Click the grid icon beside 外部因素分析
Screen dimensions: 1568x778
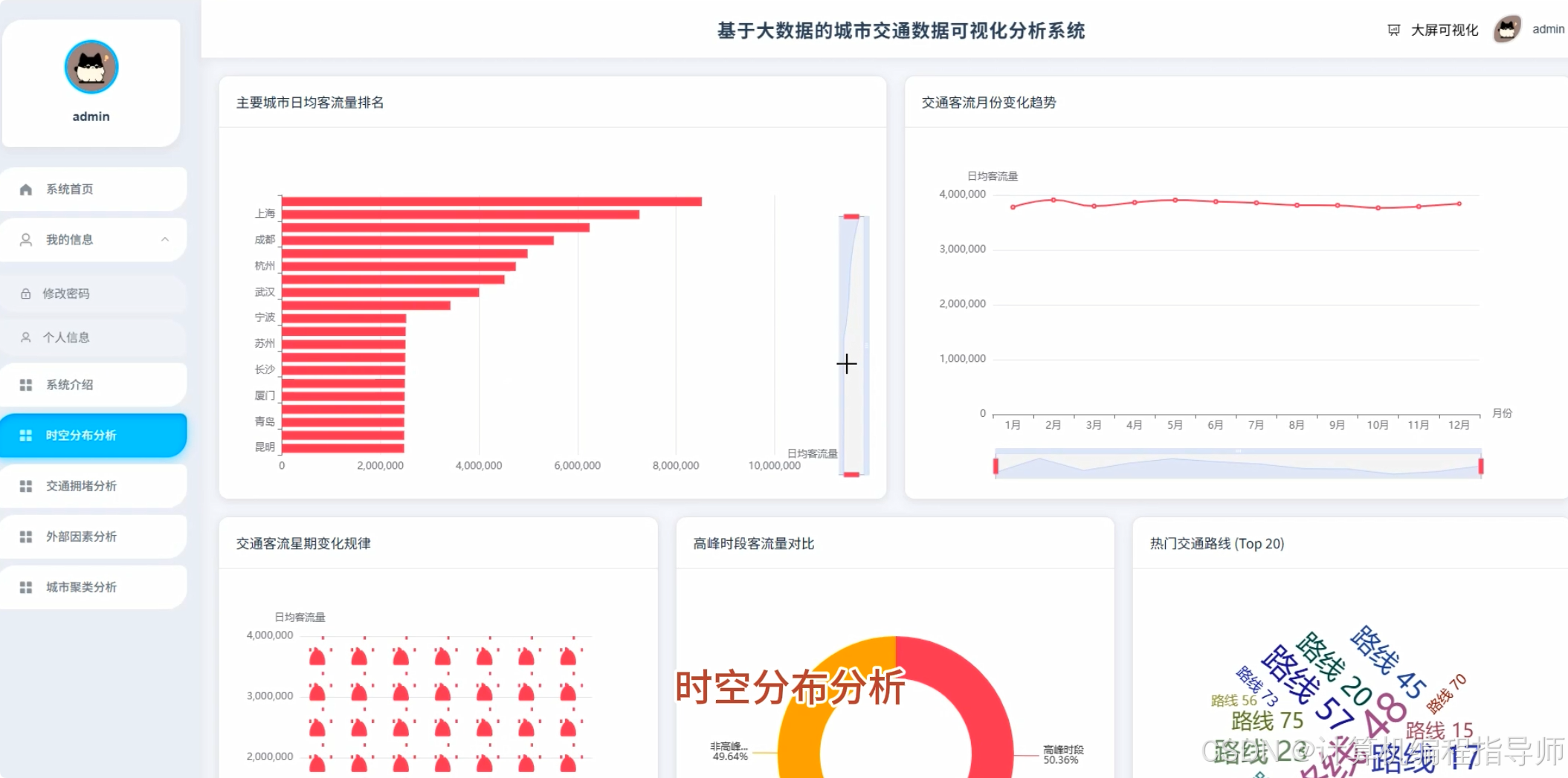[x=25, y=536]
